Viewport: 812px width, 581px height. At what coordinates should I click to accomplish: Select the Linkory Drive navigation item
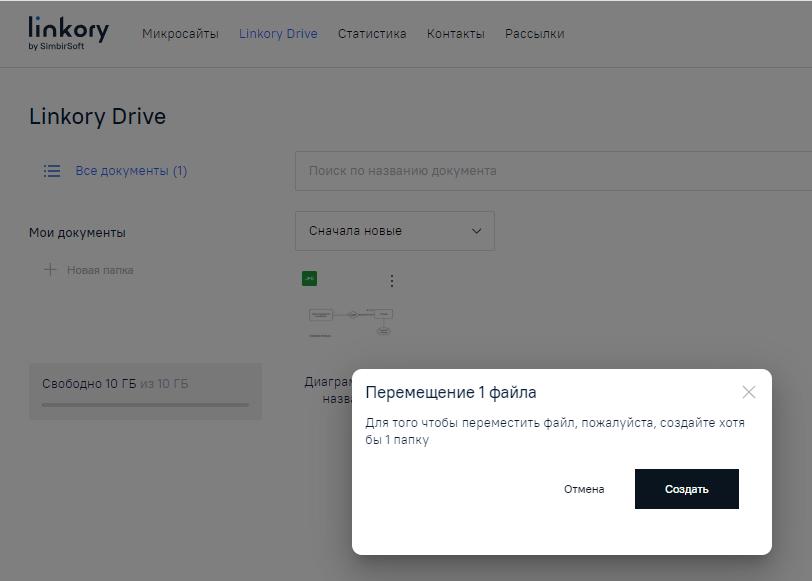278,33
